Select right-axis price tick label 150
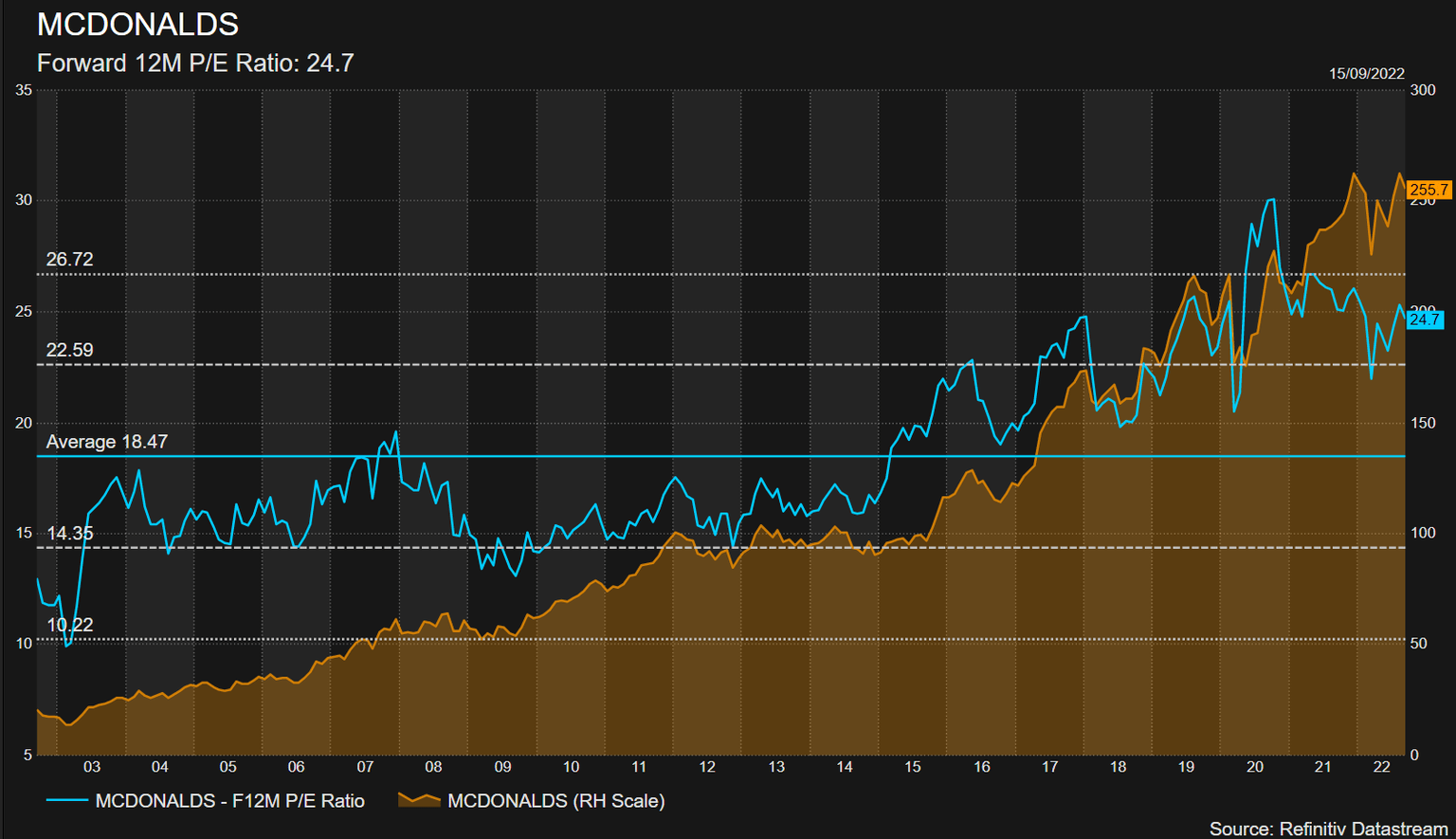 1423,423
